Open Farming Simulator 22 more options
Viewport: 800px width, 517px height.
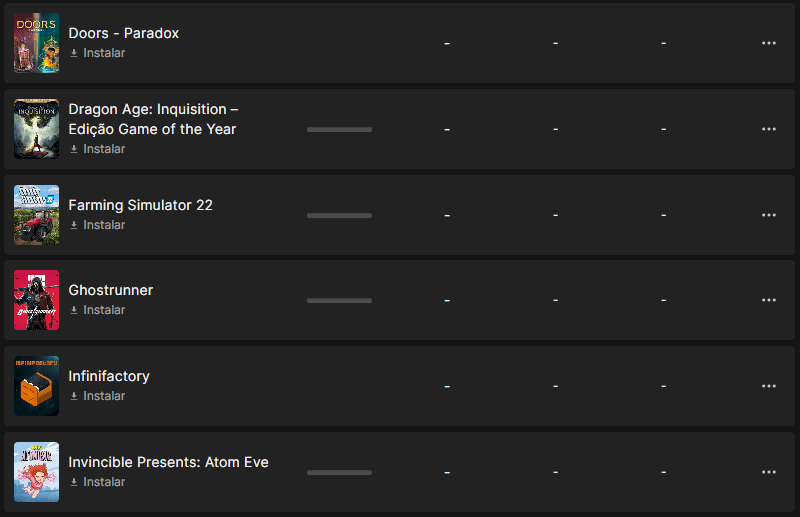(768, 215)
